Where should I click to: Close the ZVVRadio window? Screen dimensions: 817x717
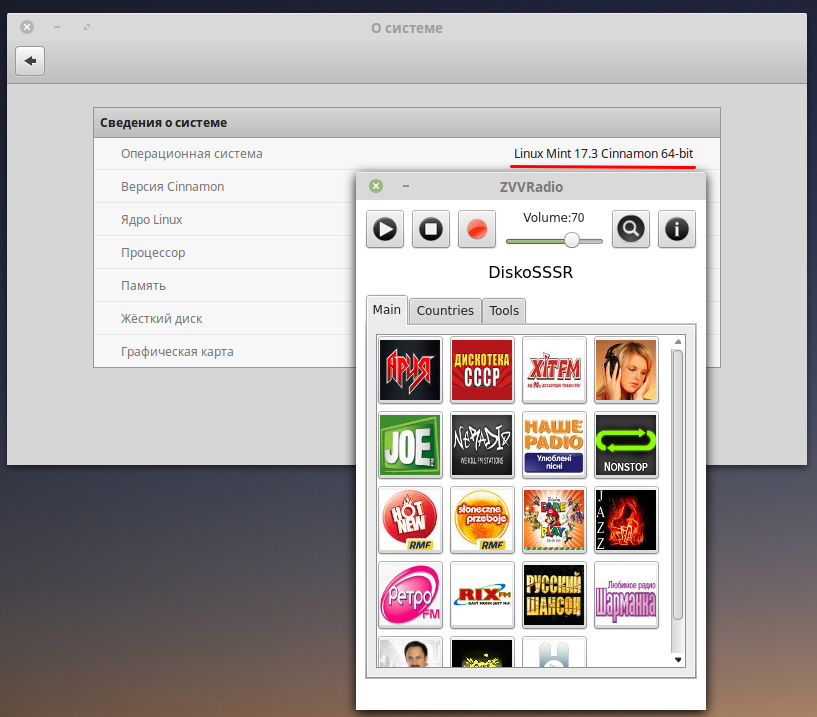[376, 186]
